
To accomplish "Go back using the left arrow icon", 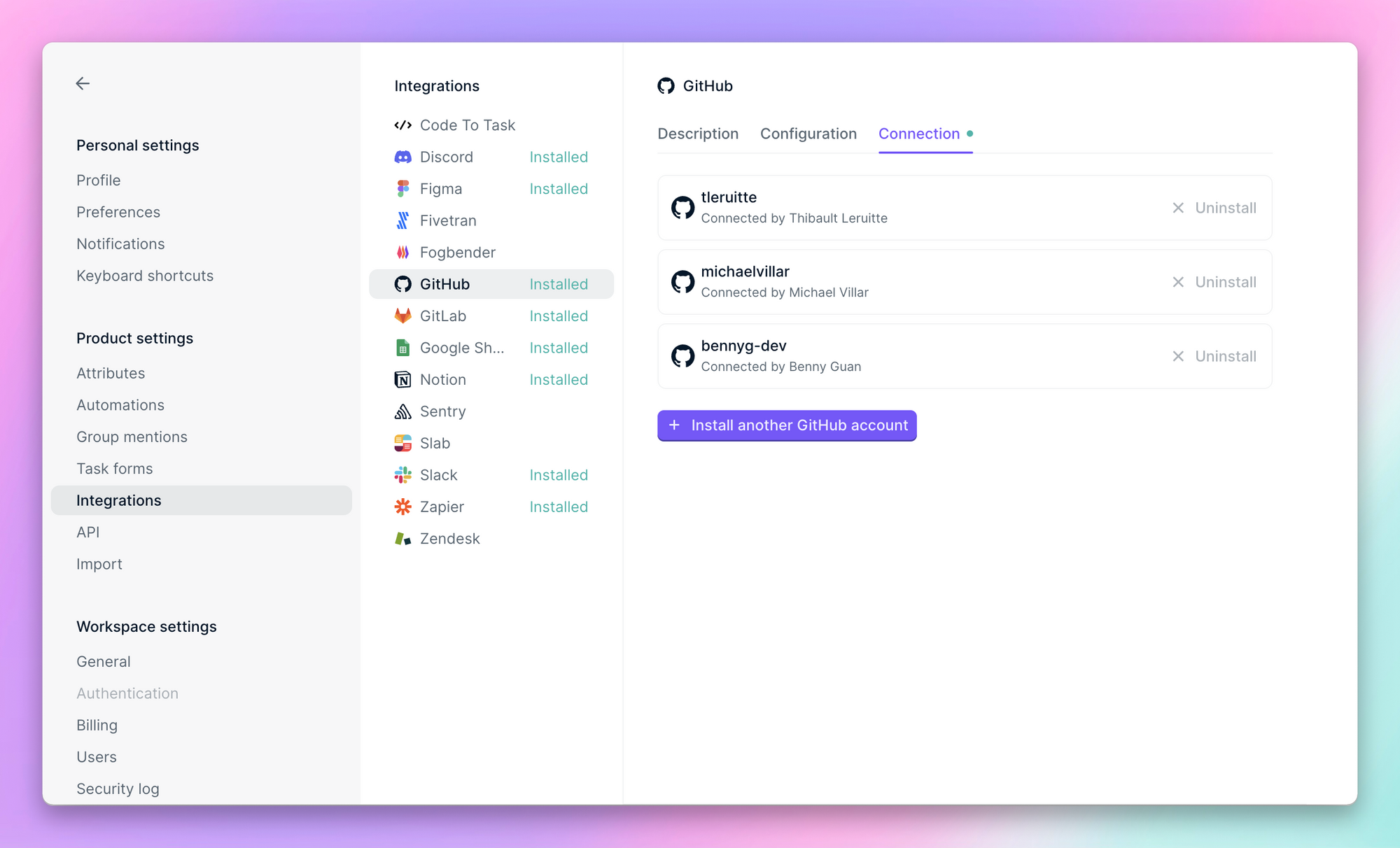I will click(83, 84).
